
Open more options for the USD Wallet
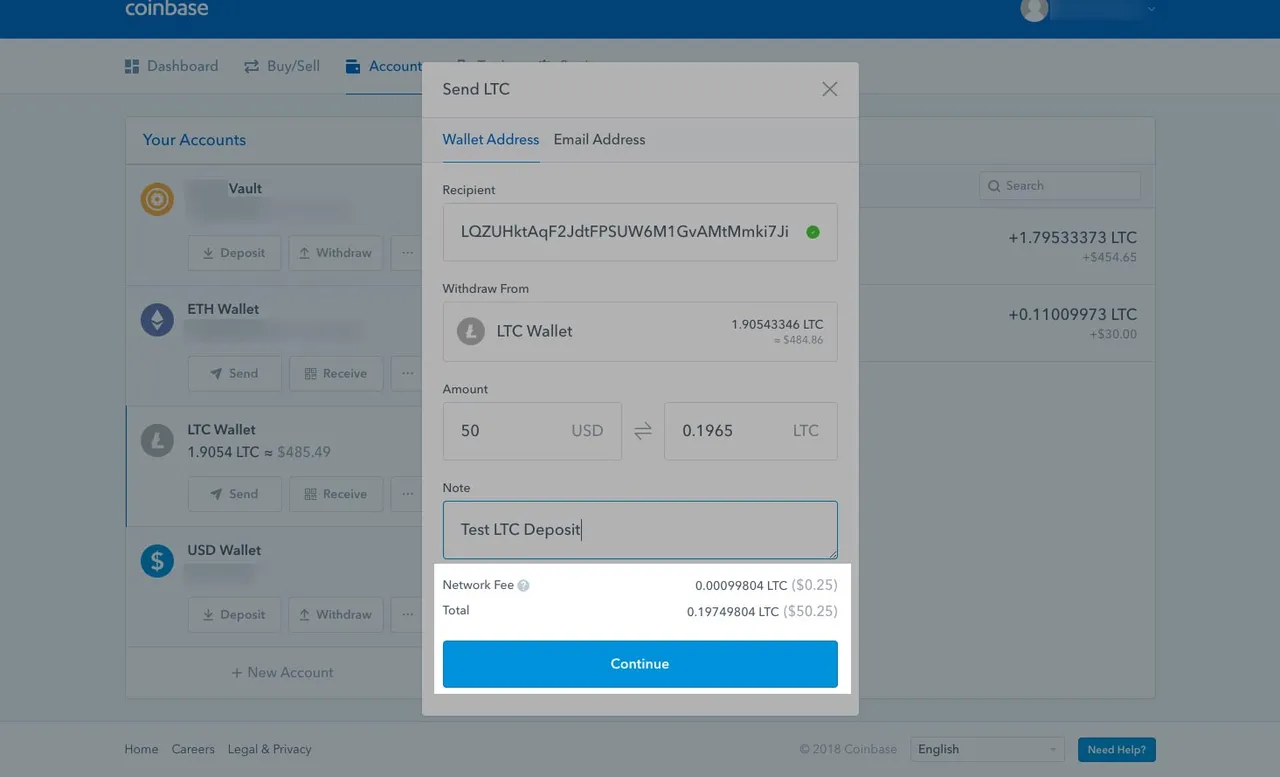coord(406,615)
